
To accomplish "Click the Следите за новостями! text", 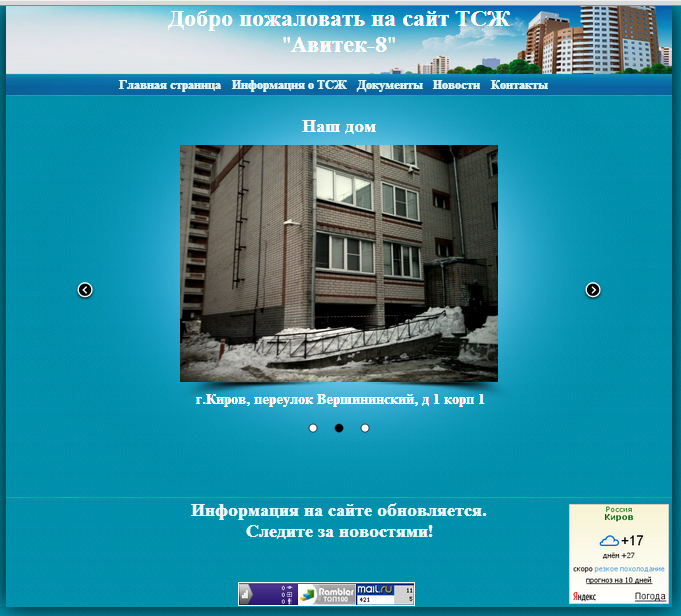I will [x=339, y=531].
